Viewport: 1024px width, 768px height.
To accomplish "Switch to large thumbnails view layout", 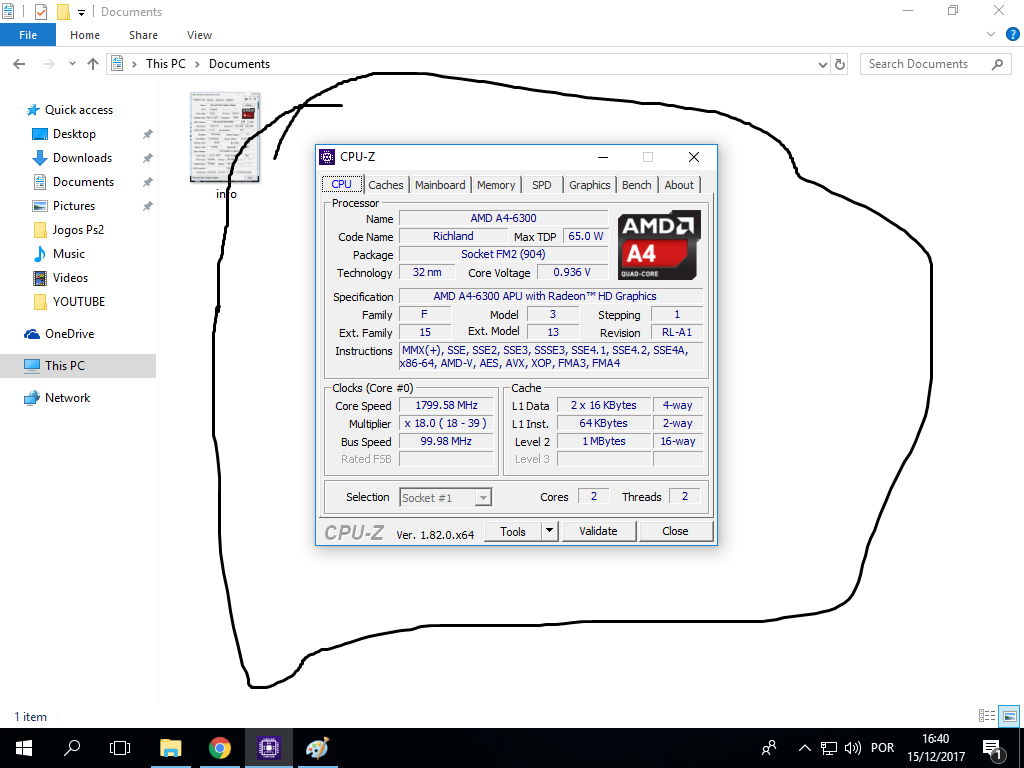I will 1010,716.
